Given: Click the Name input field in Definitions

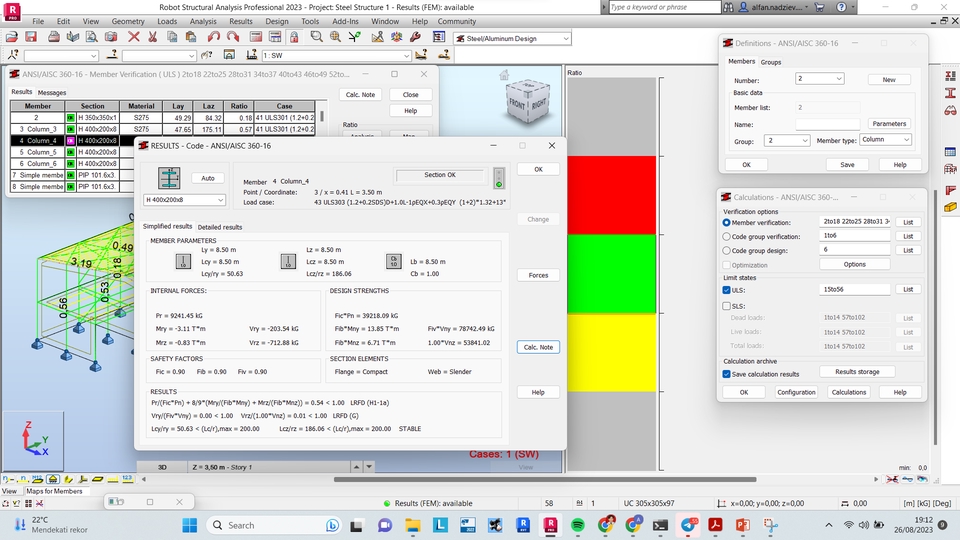Looking at the screenshot, I should point(828,124).
